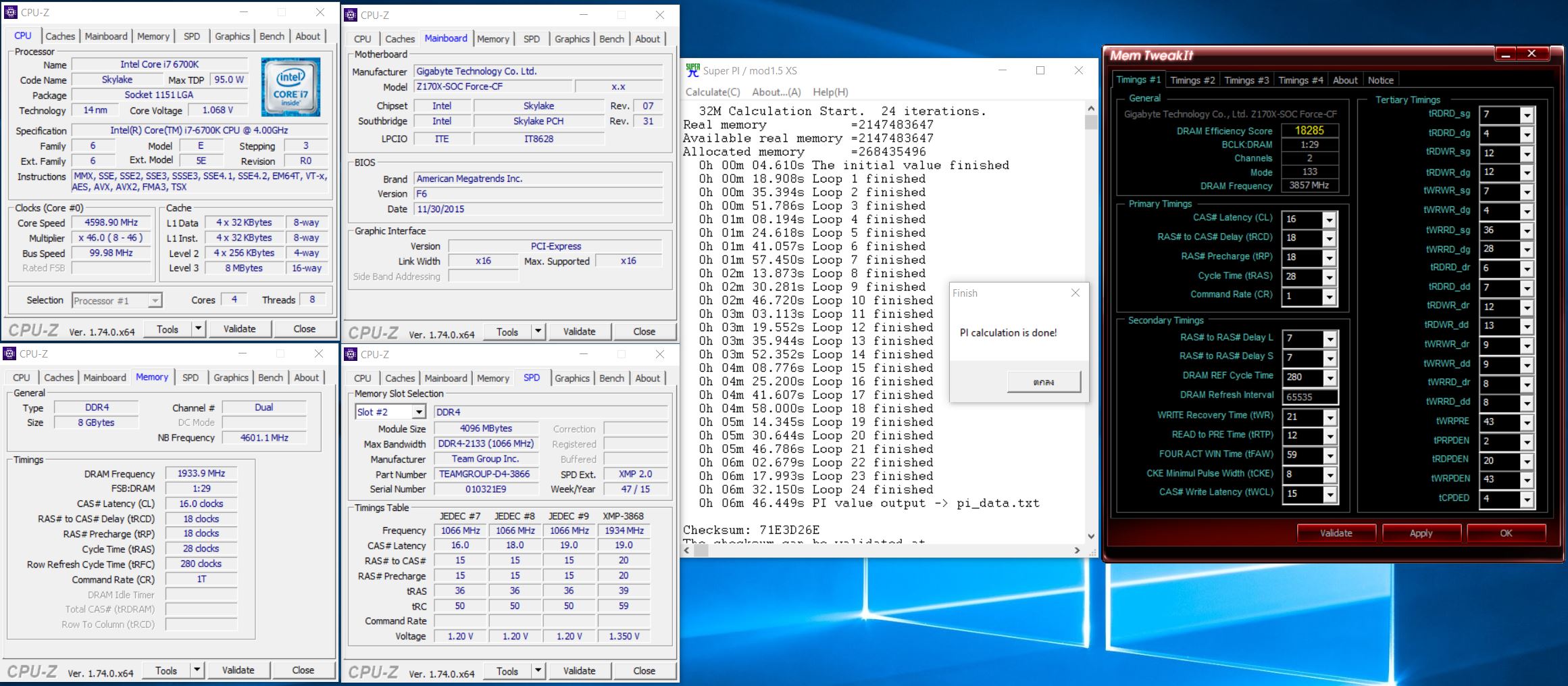Open the About...(A) menu in Super PI
The width and height of the screenshot is (1568, 686).
776,92
